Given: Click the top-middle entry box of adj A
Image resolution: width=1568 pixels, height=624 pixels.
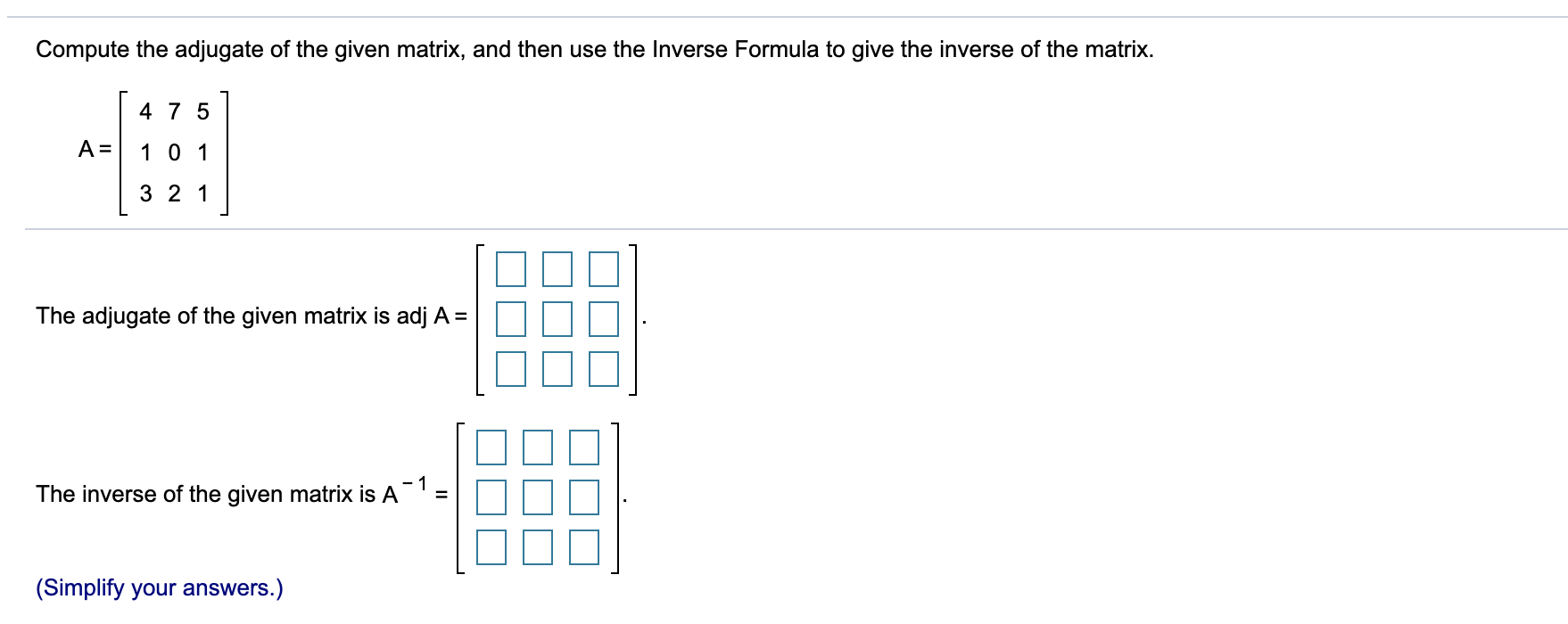Looking at the screenshot, I should click(558, 270).
